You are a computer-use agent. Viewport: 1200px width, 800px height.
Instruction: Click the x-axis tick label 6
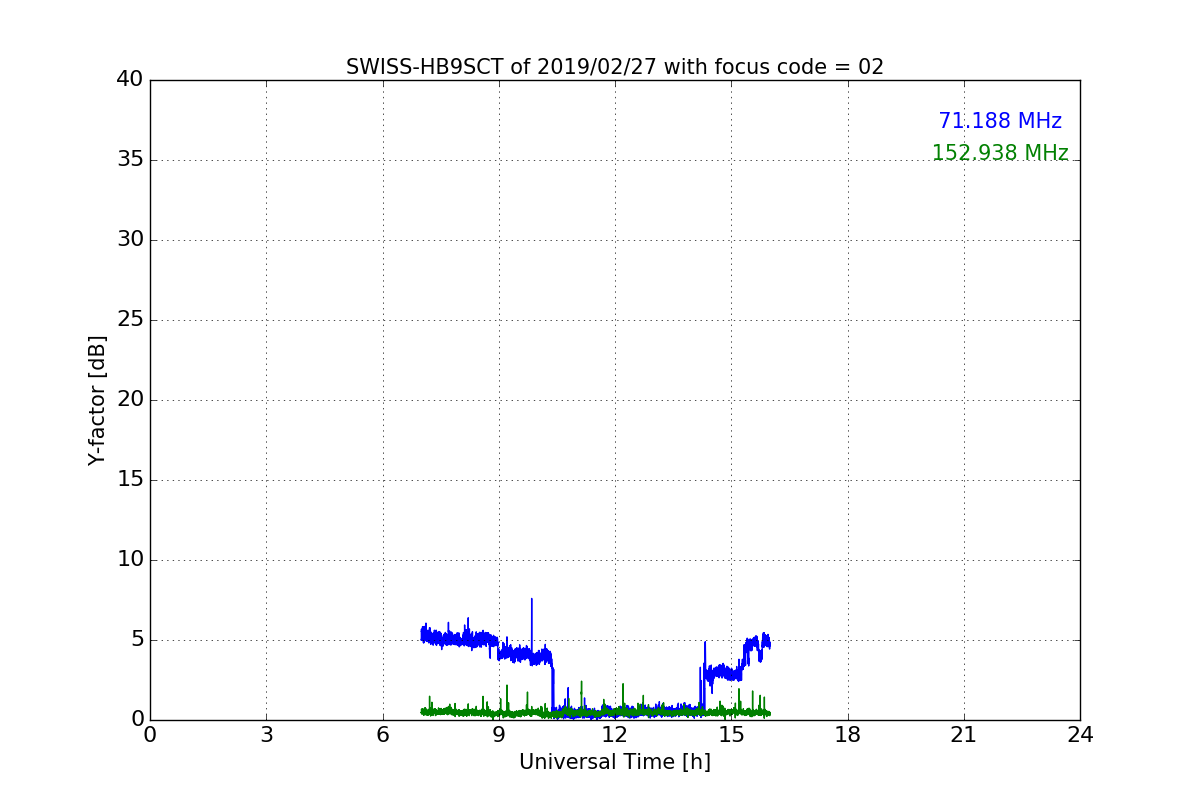point(383,735)
